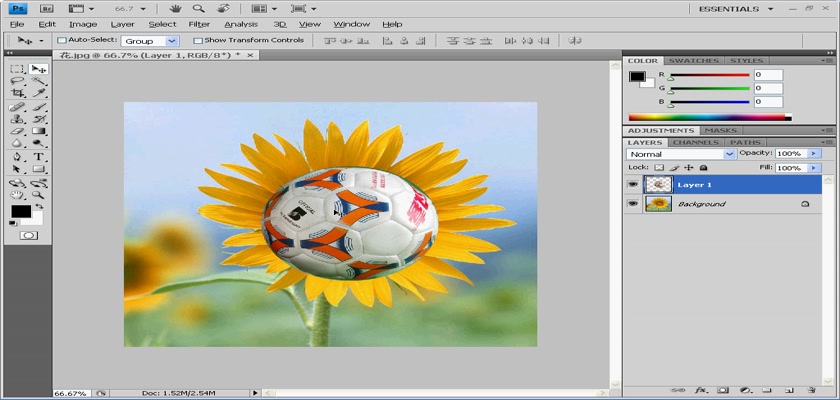The image size is (840, 400).
Task: Open the Analysis menu
Action: [241, 24]
